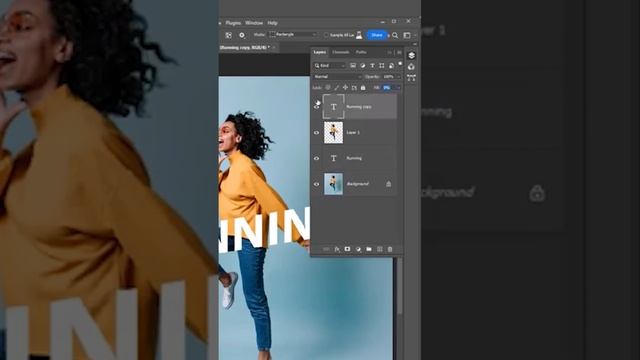
Task: Select the Running copy type thumbnail
Action: pyautogui.click(x=333, y=107)
